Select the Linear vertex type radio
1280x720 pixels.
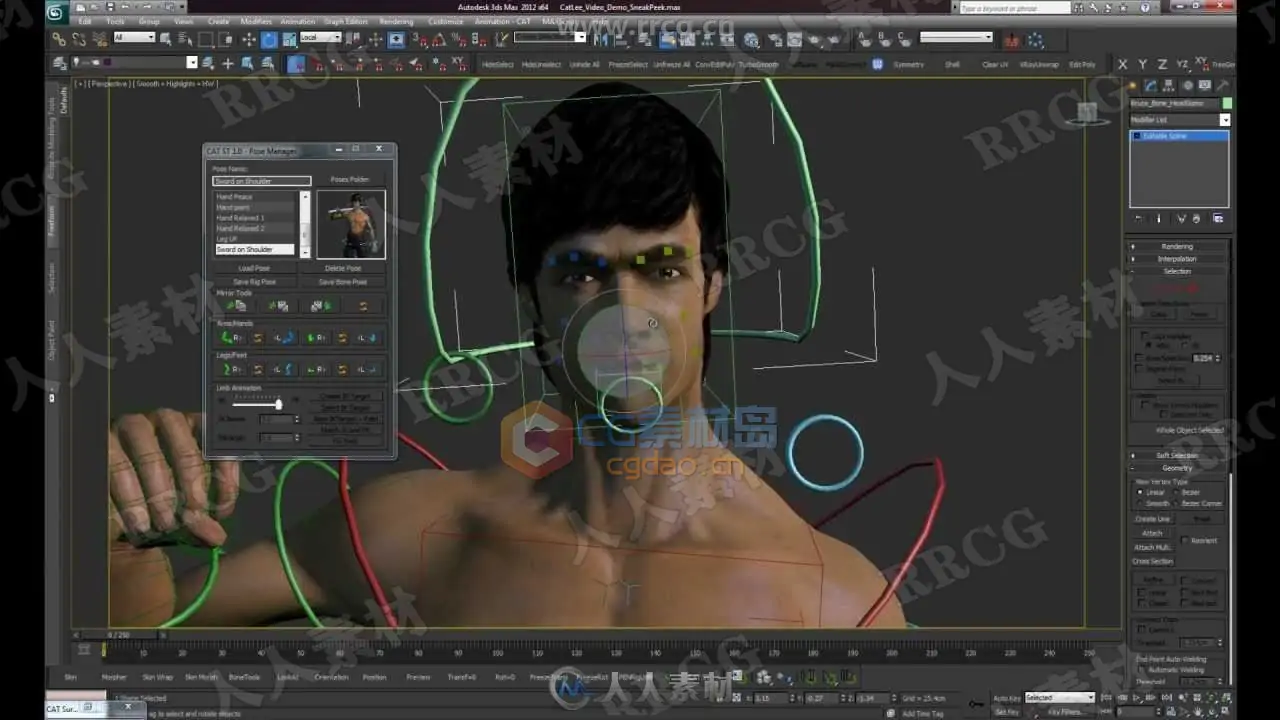click(1139, 492)
